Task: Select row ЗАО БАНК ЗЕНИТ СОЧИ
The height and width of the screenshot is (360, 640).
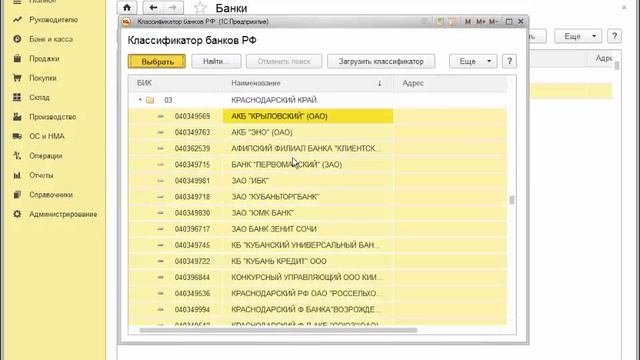Action: tap(318, 229)
